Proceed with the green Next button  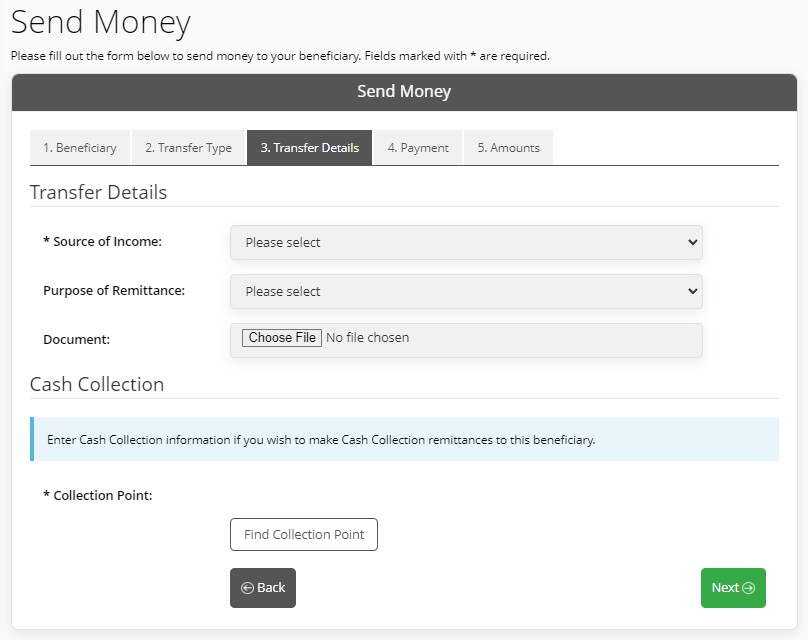point(733,588)
